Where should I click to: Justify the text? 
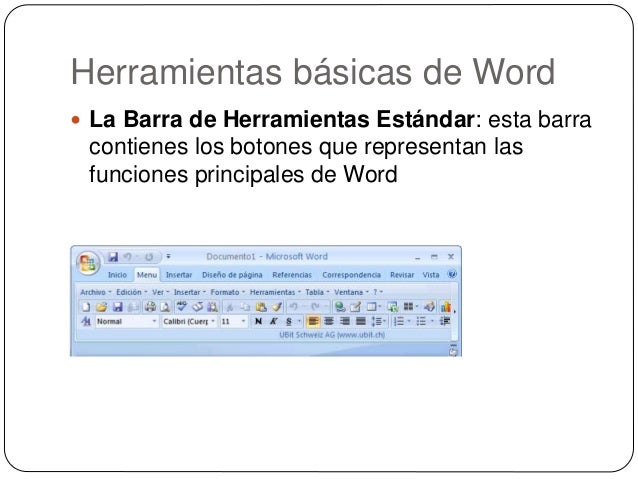click(361, 322)
